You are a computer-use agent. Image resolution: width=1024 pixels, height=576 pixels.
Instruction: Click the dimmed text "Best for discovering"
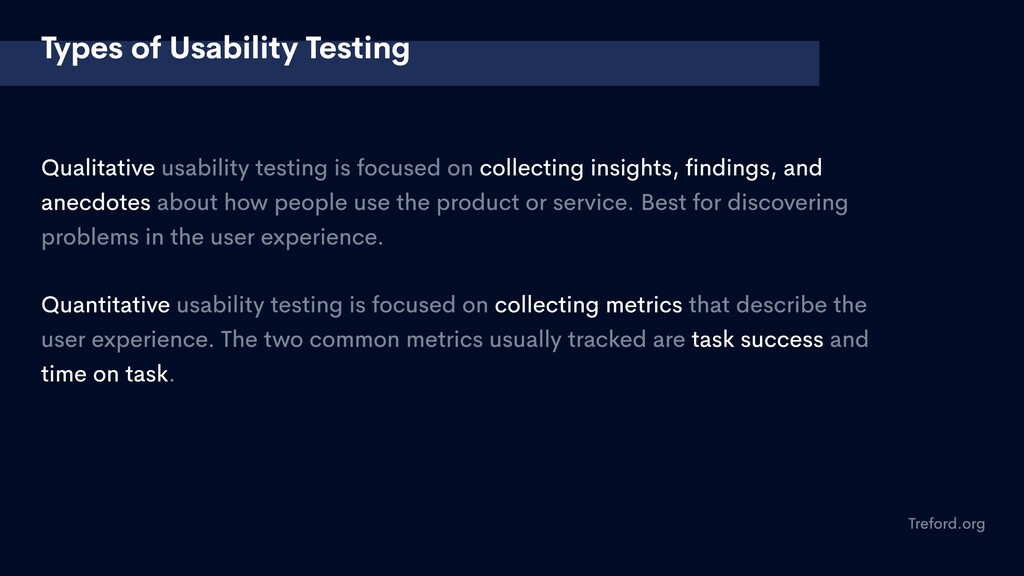pos(744,203)
